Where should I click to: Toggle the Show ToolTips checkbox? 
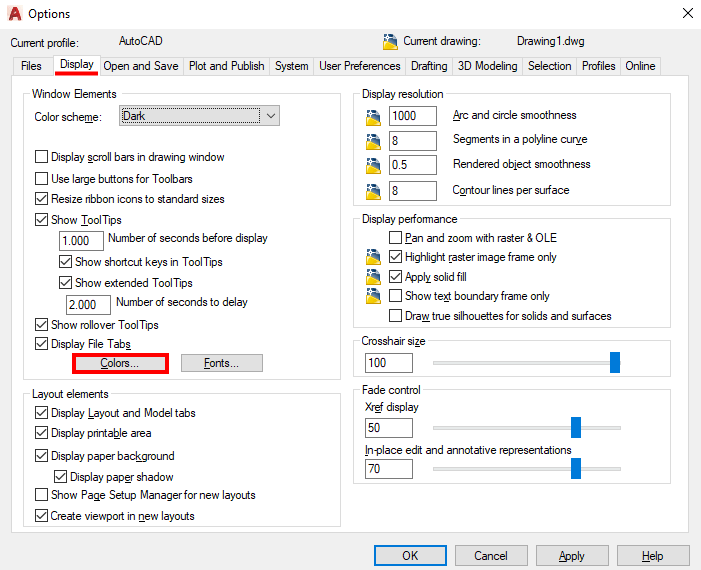(42, 220)
